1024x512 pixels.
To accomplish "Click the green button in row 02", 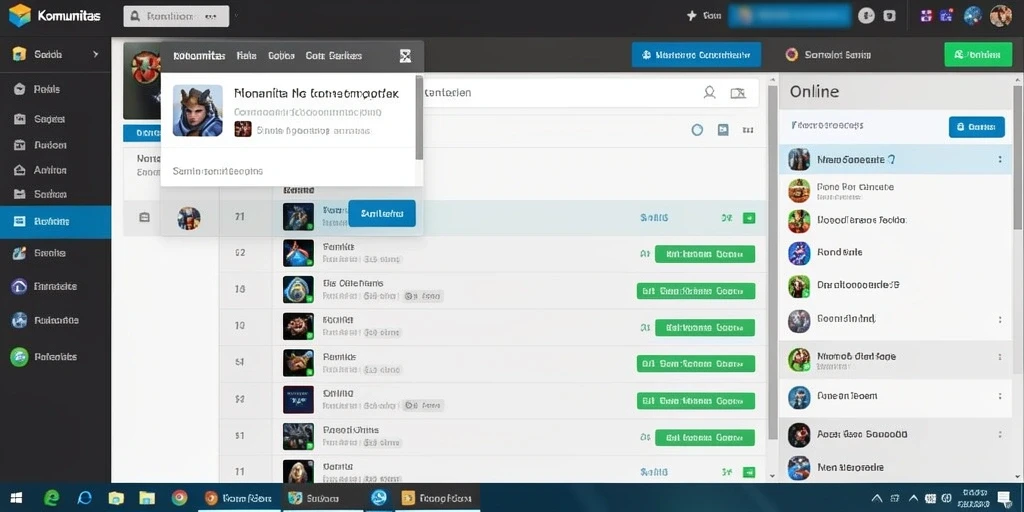I will (x=705, y=254).
